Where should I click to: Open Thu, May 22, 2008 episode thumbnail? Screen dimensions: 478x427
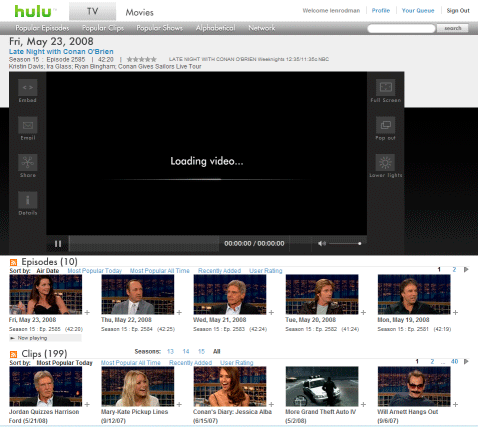tap(138, 295)
